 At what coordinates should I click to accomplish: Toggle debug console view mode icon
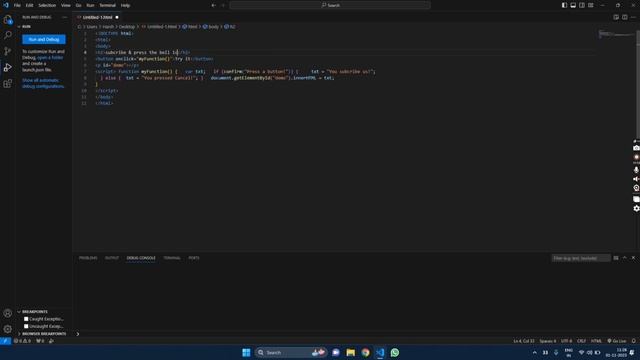pos(616,258)
